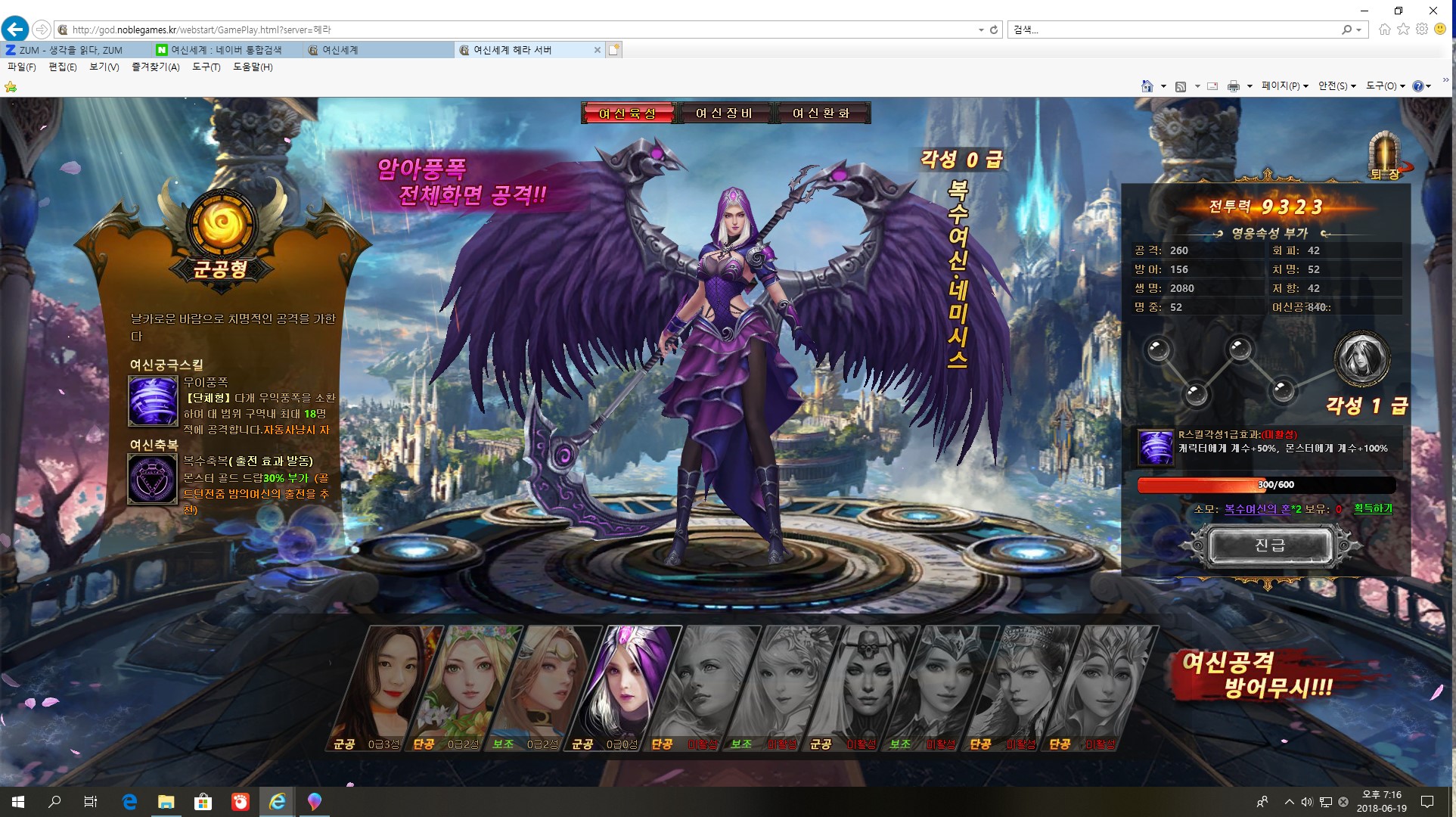The width and height of the screenshot is (1456, 817).
Task: Open the Action Center notification icon
Action: point(1427,802)
